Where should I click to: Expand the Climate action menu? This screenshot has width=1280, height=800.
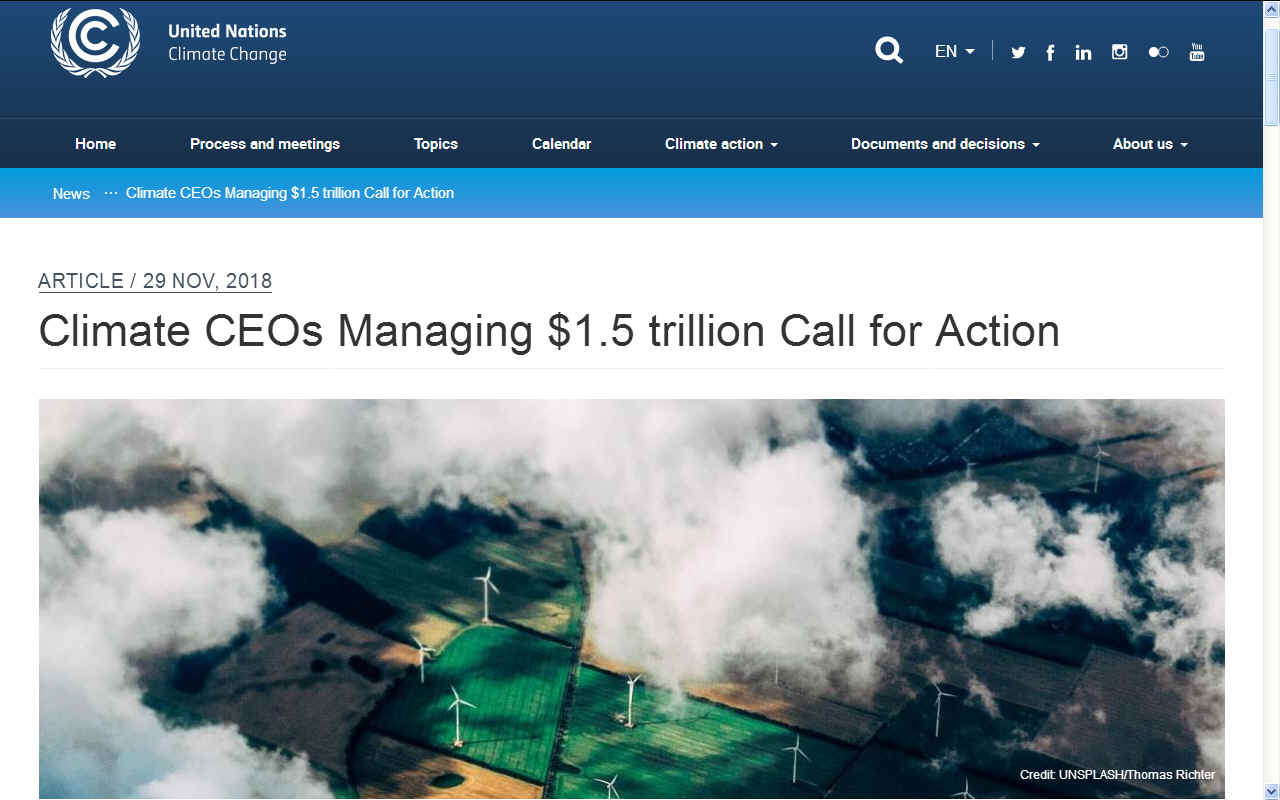click(721, 144)
